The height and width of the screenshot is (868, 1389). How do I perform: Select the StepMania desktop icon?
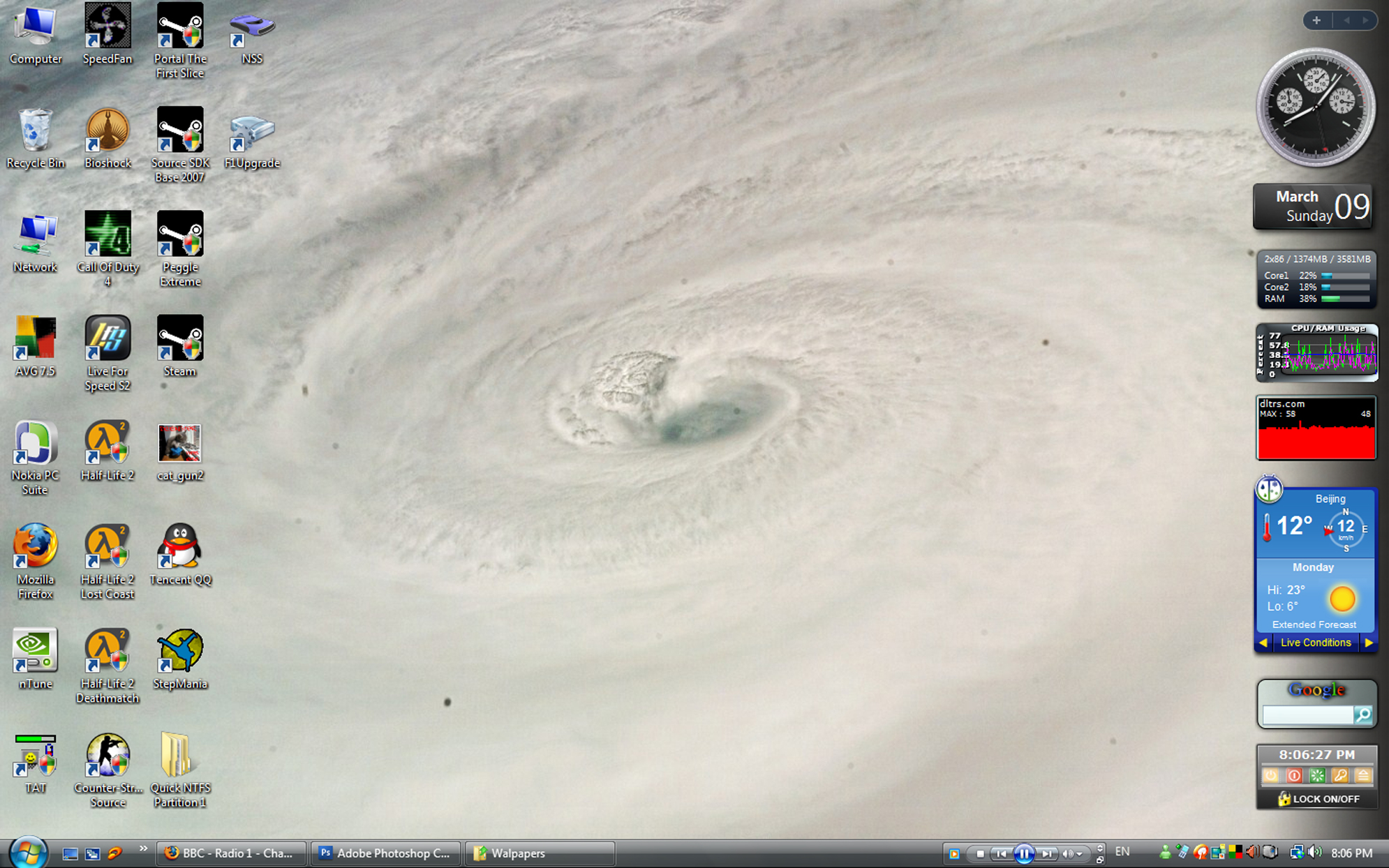point(180,650)
